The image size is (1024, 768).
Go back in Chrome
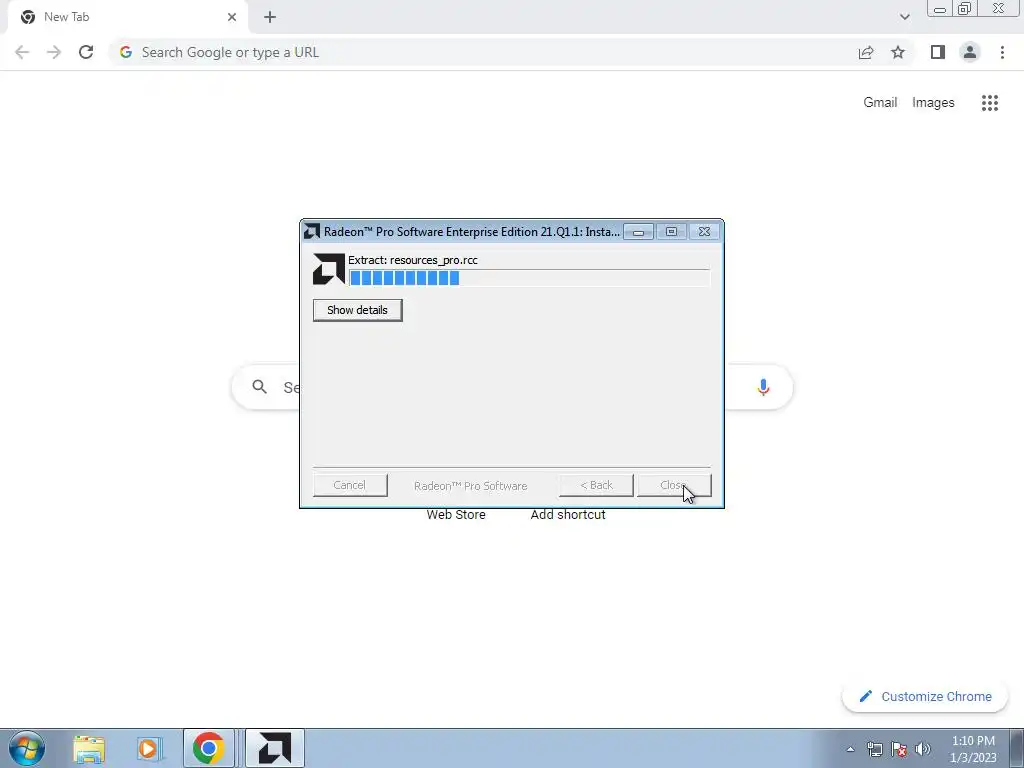pyautogui.click(x=22, y=52)
